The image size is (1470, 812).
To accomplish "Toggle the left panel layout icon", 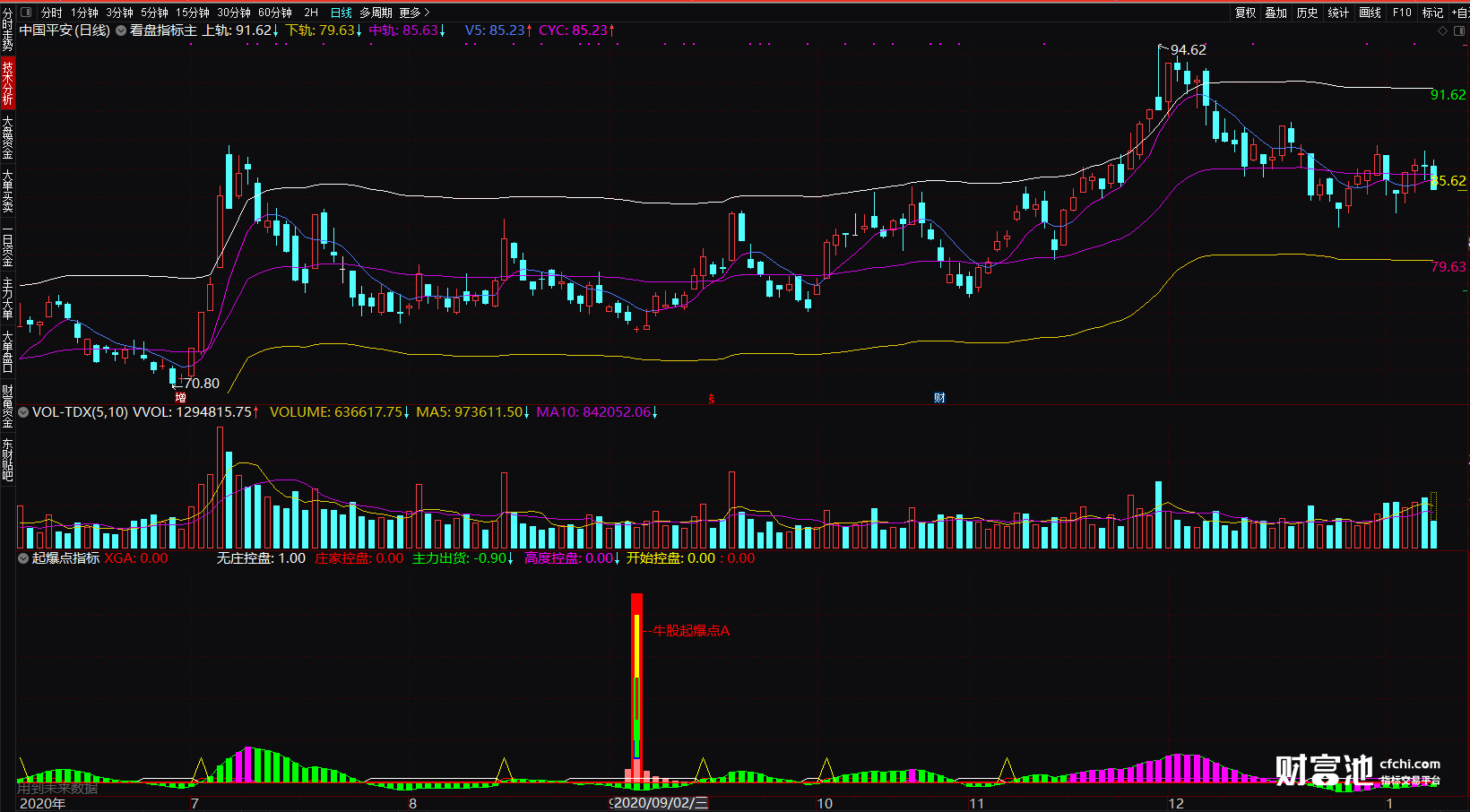I will (x=25, y=13).
